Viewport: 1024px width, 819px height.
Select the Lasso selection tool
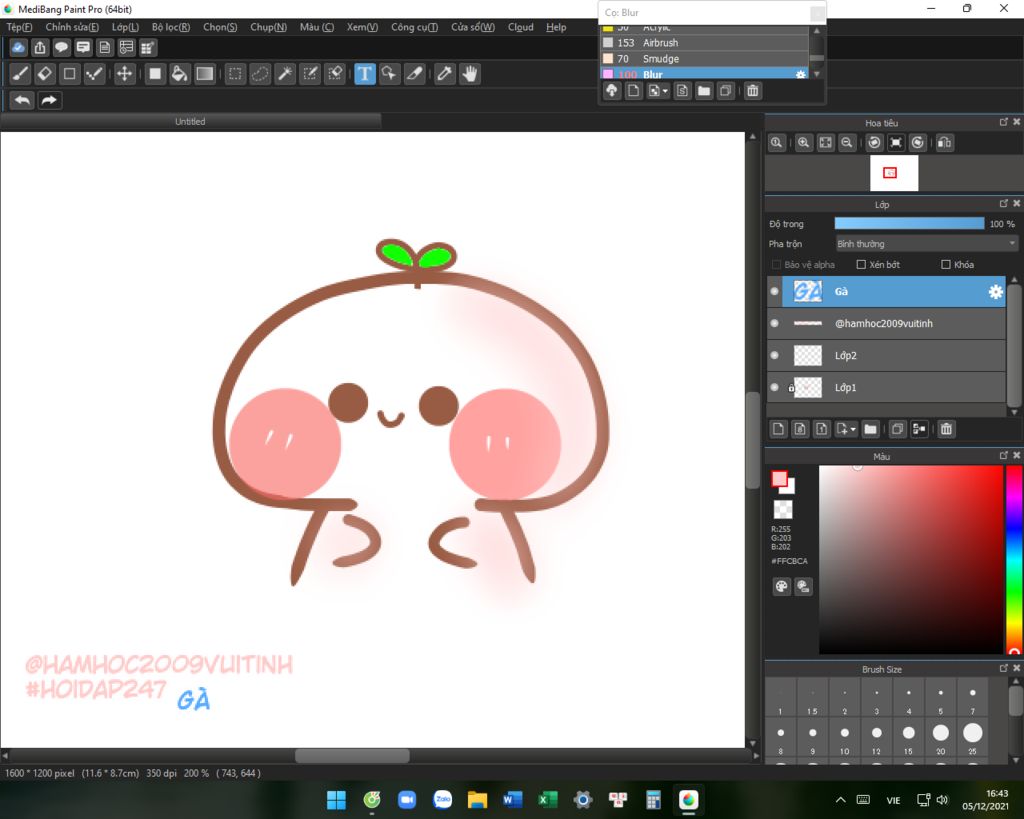pyautogui.click(x=260, y=74)
